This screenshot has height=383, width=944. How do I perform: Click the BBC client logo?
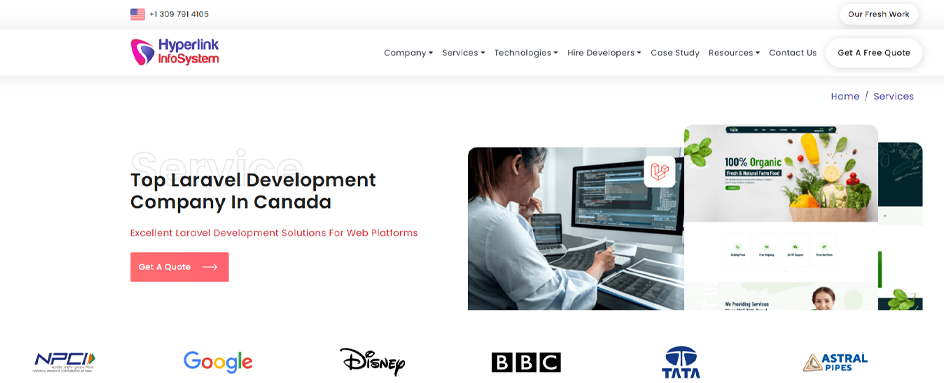click(x=526, y=362)
